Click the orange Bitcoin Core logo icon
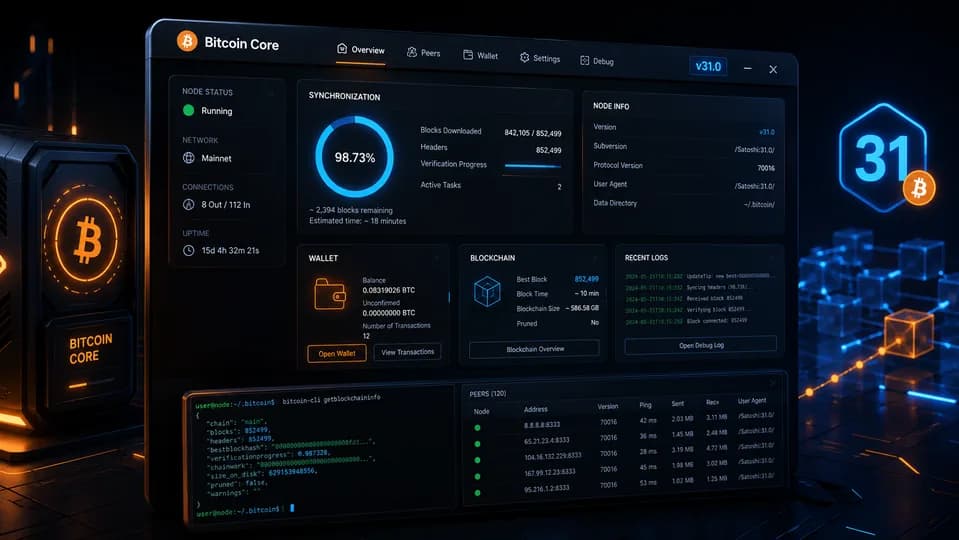 (187, 41)
